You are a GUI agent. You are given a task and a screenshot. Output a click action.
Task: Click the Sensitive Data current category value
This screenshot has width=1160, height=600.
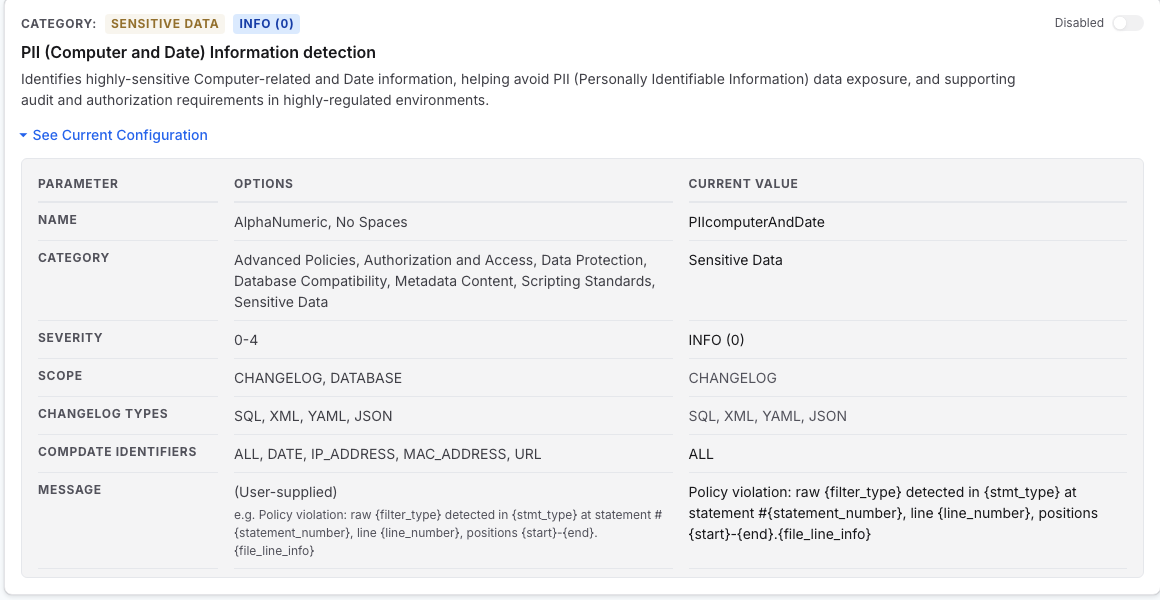[x=735, y=260]
